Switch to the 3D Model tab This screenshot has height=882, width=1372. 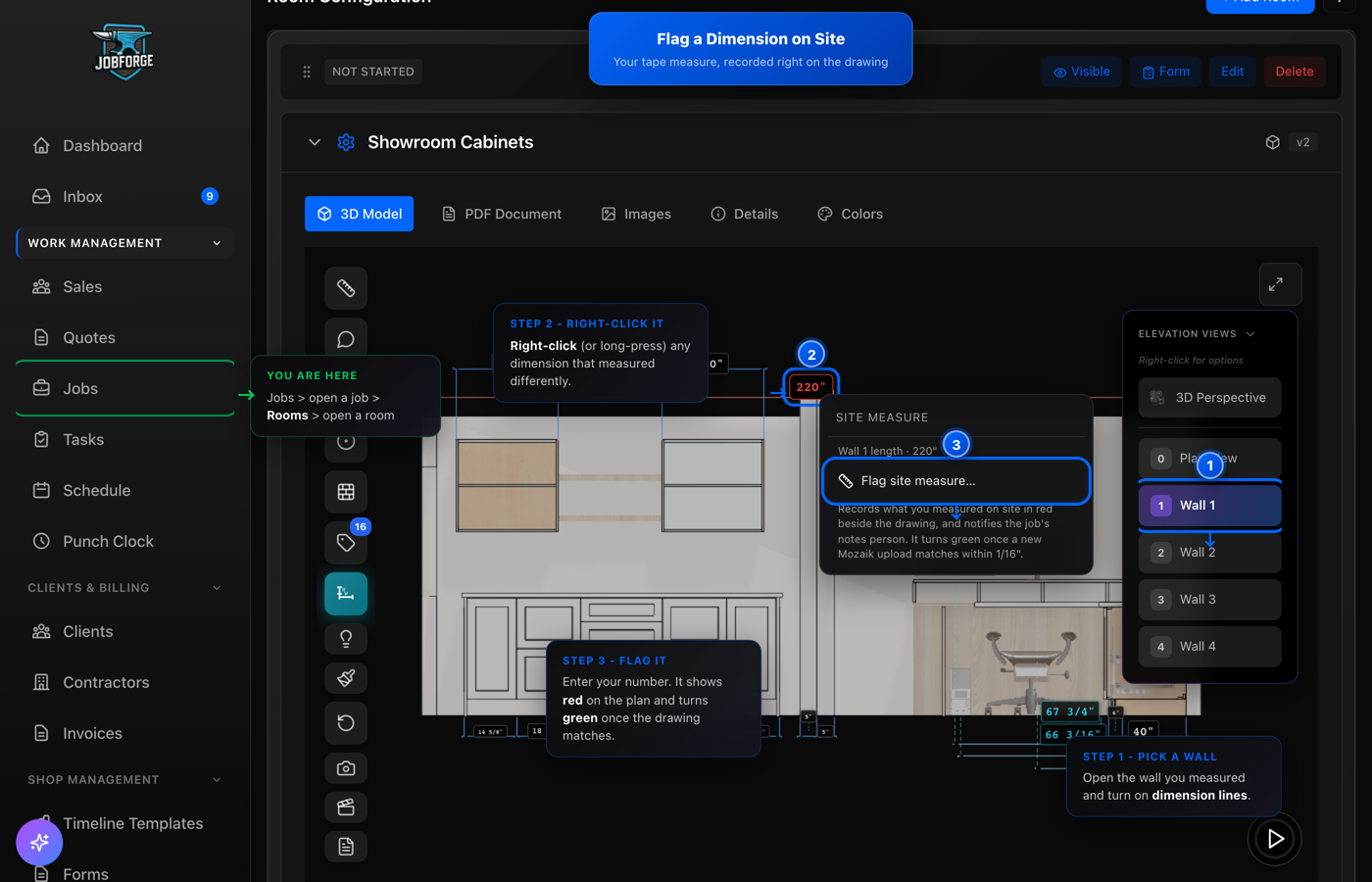coord(359,214)
